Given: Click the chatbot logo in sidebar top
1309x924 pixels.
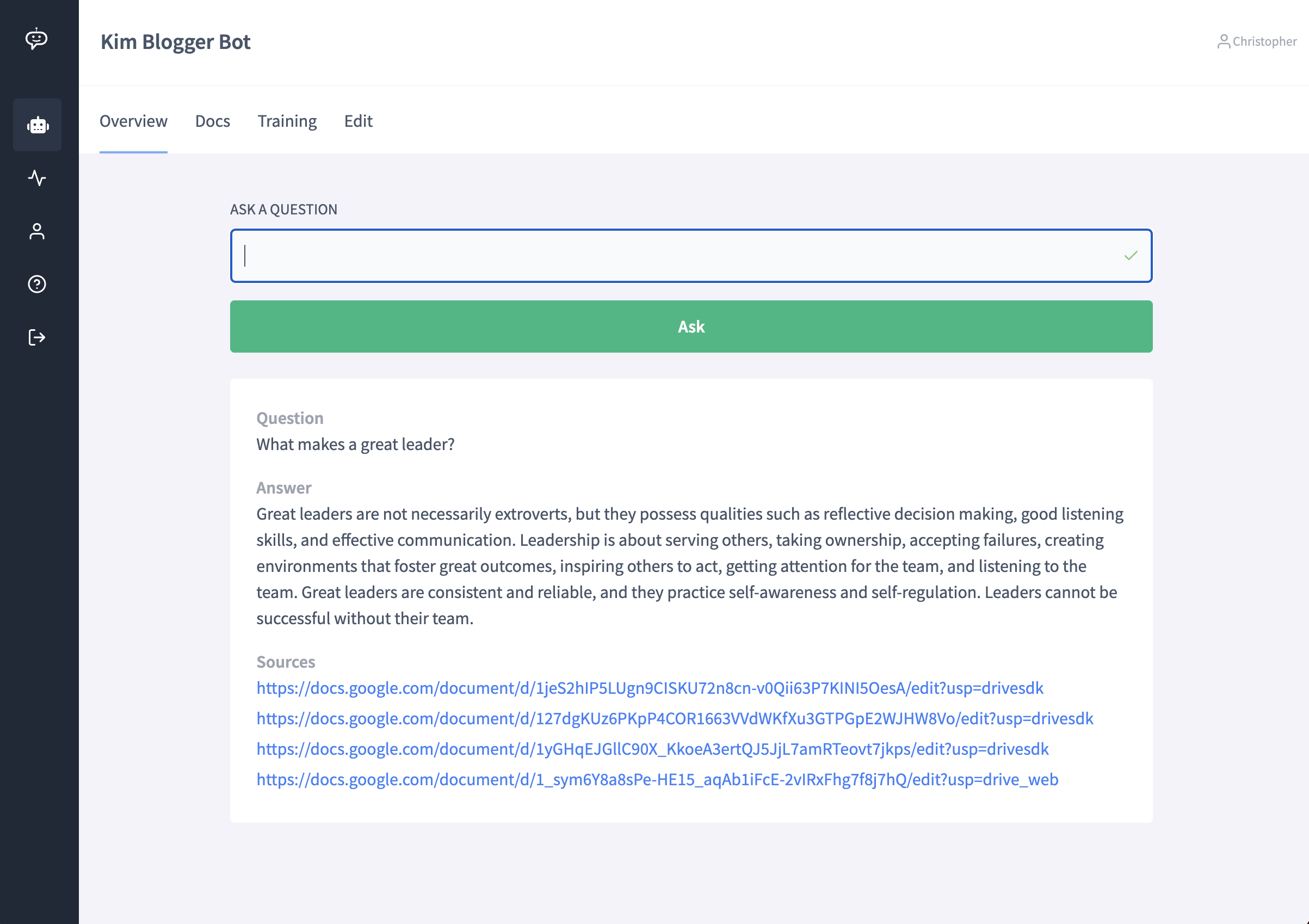Looking at the screenshot, I should click(x=36, y=39).
